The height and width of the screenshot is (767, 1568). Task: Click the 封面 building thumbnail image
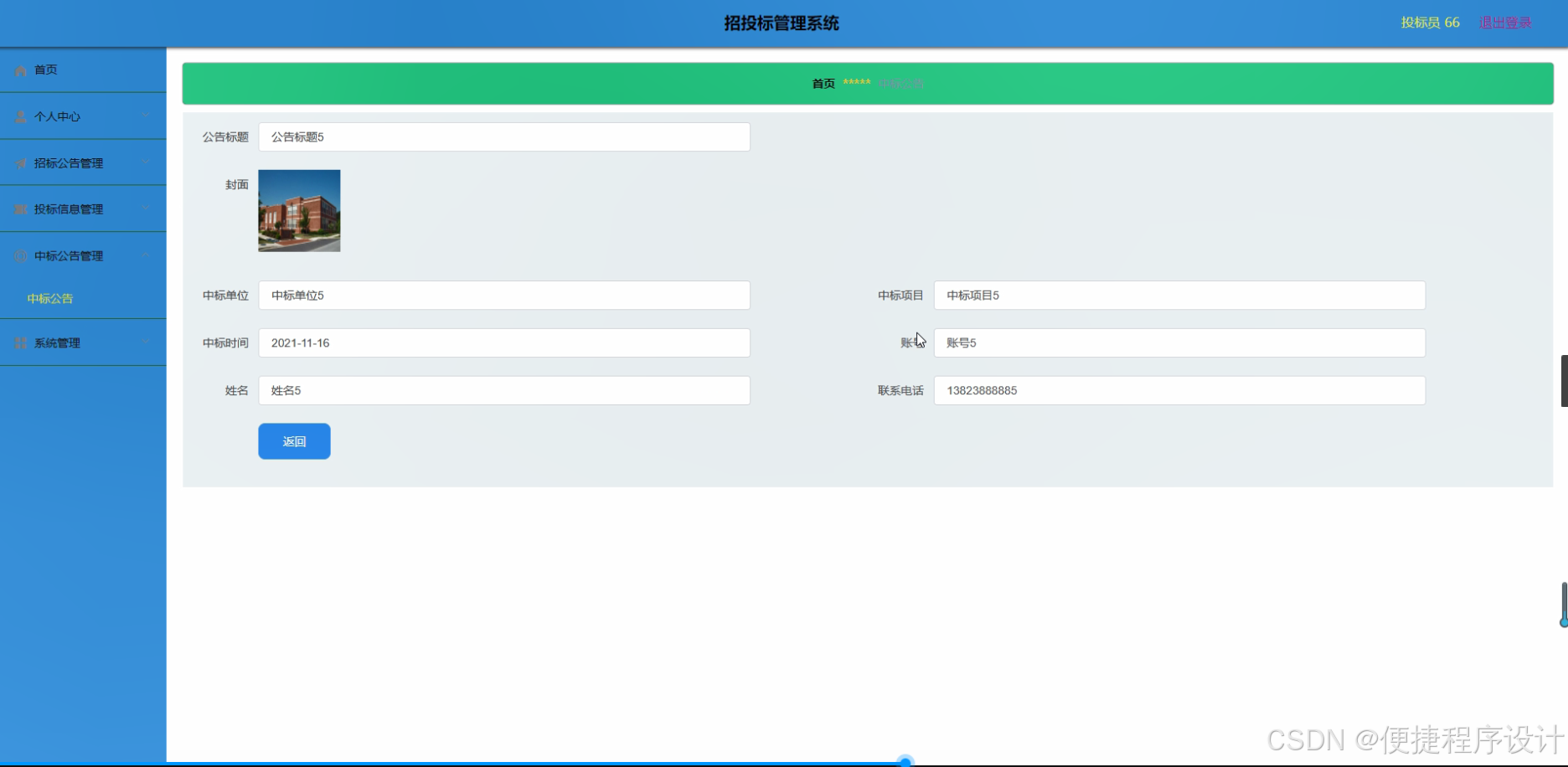pos(299,211)
